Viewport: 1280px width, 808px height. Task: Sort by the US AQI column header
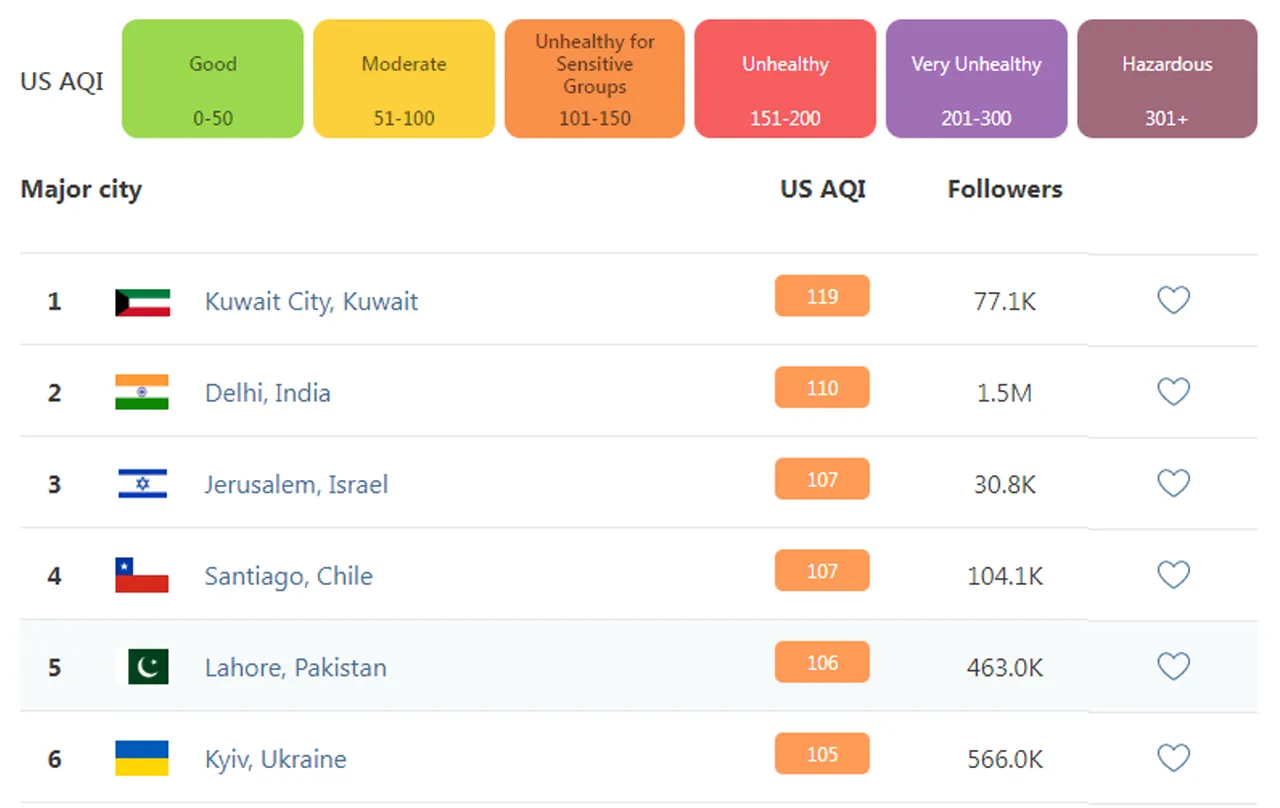click(x=822, y=189)
